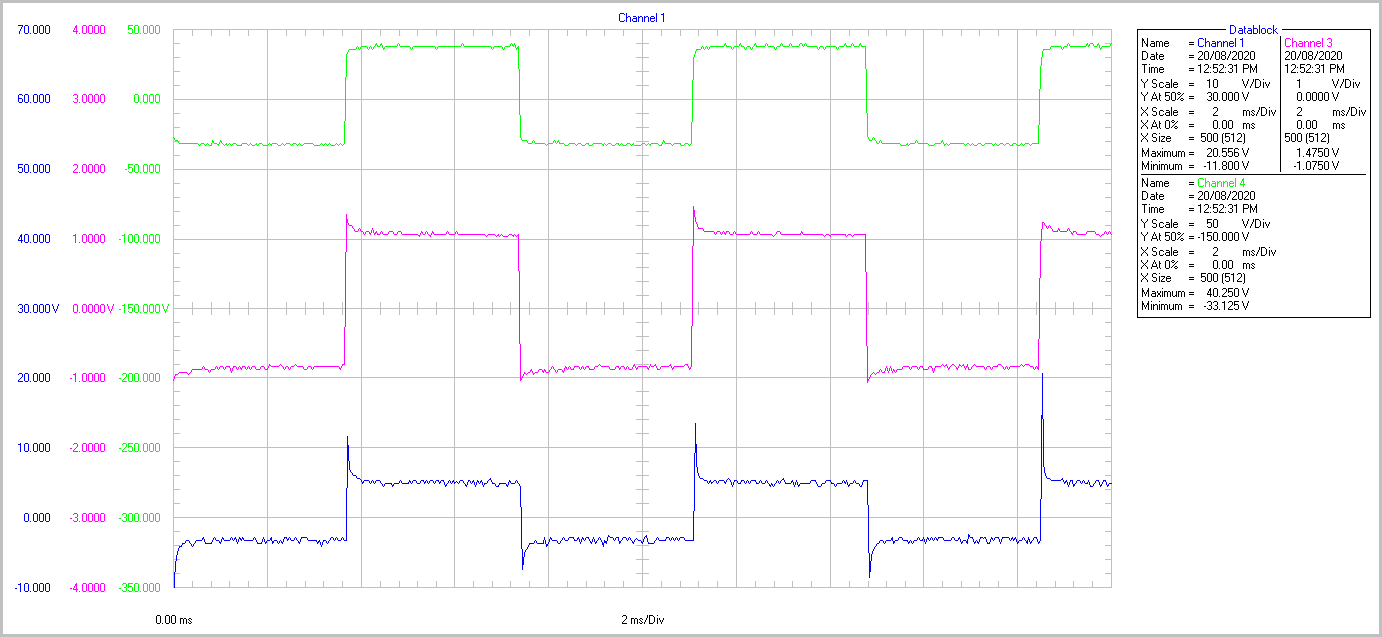Click the magenta '3.0000' axis label

point(89,99)
